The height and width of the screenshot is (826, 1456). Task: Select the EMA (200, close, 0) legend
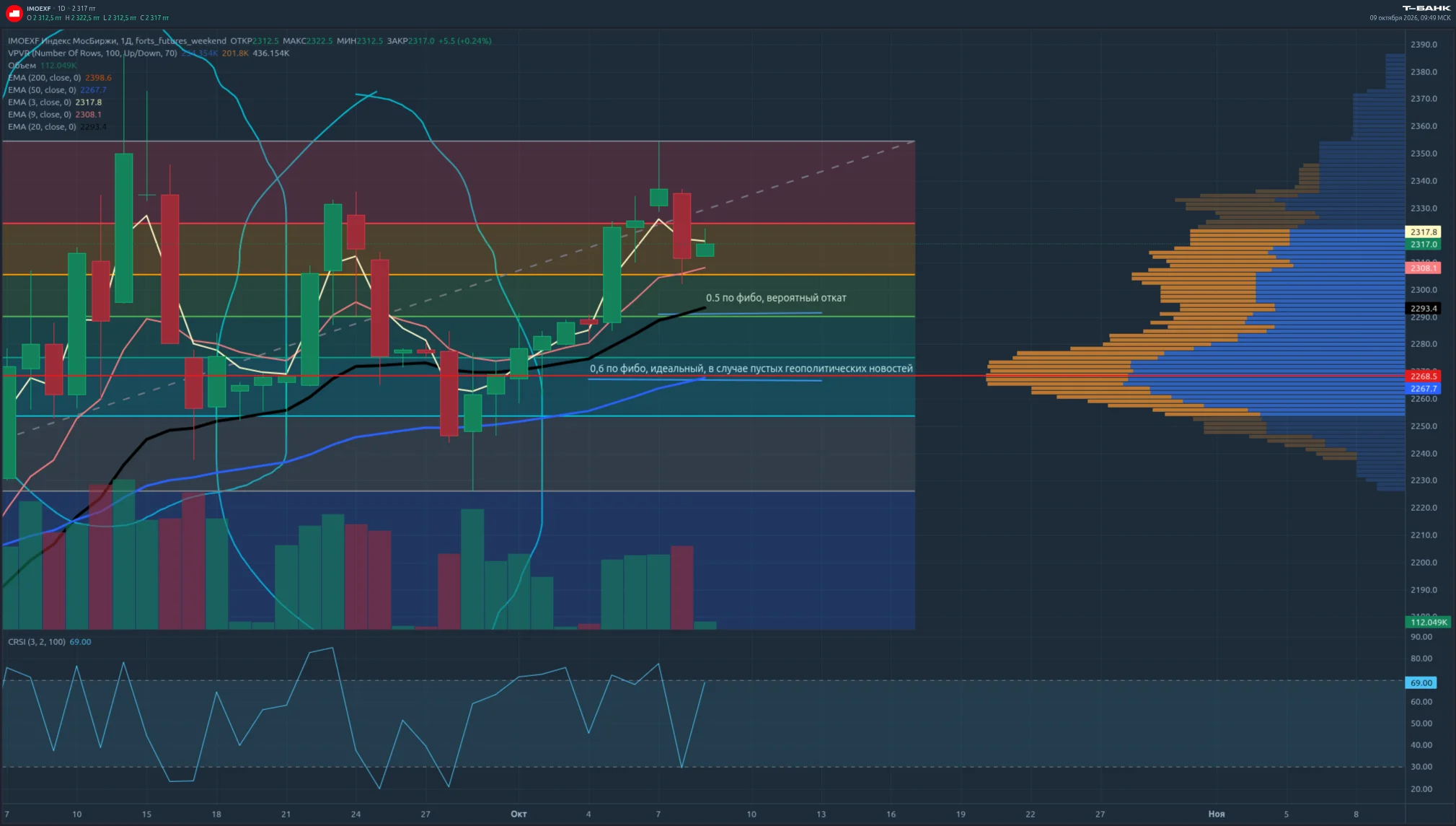tap(59, 78)
